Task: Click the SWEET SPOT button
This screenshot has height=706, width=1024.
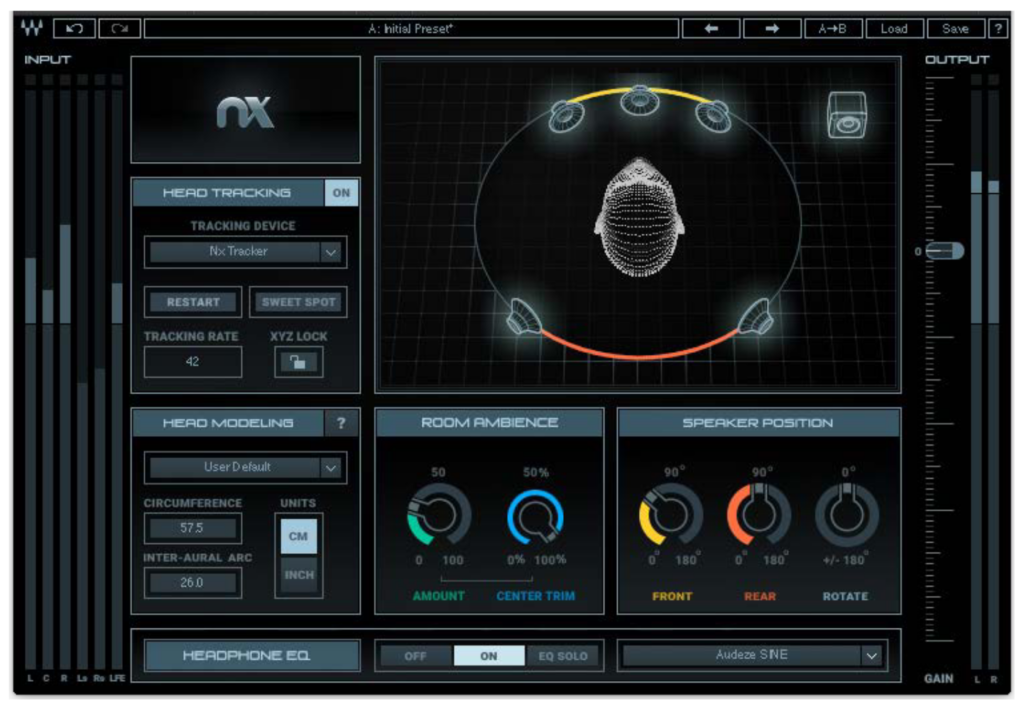Action: tap(298, 302)
